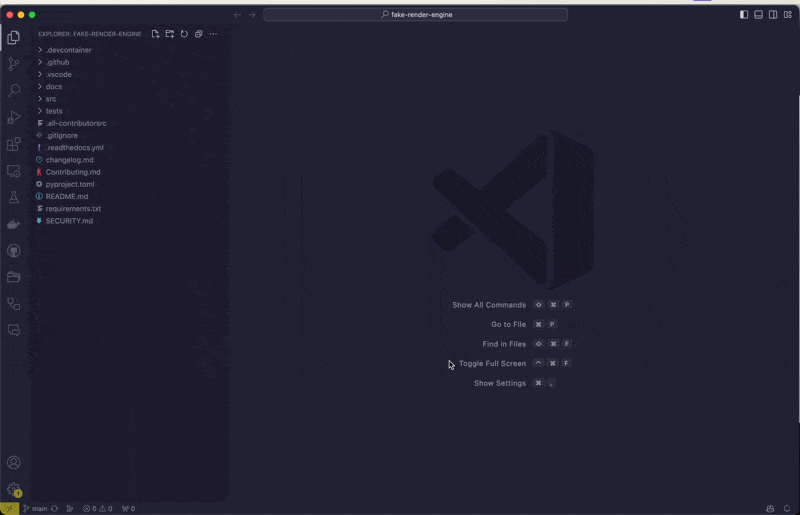Screen dimensions: 800x515
Task: Click the New File icon in Explorer header
Action: click(156, 34)
